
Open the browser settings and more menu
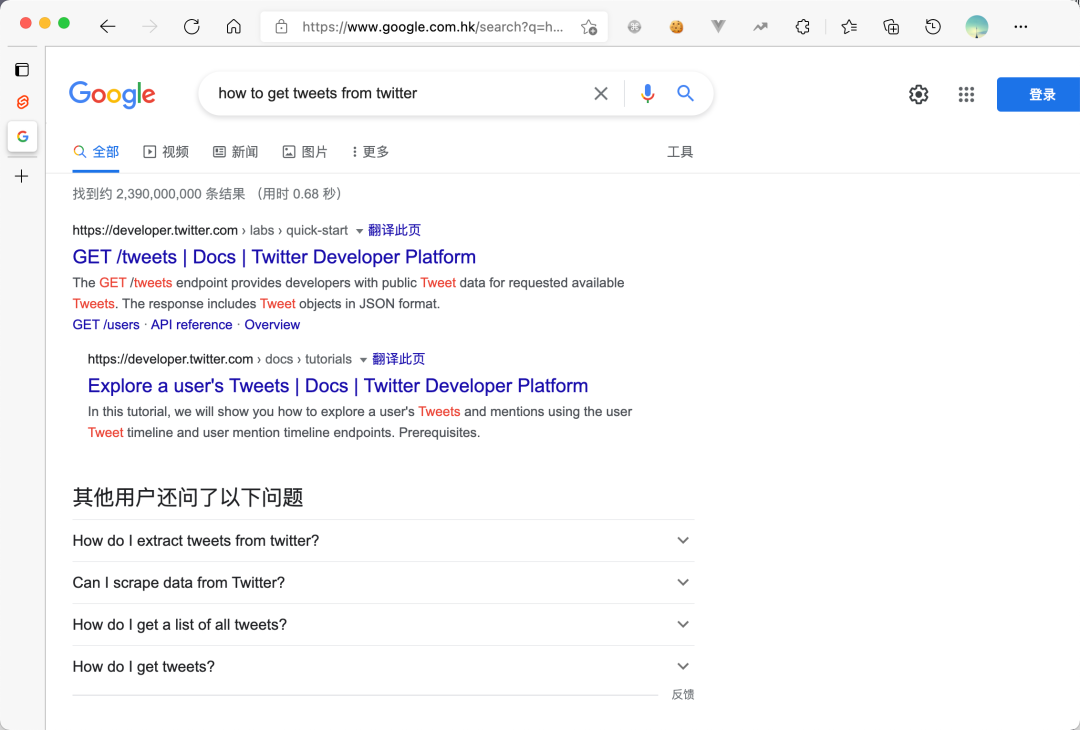coord(1021,27)
